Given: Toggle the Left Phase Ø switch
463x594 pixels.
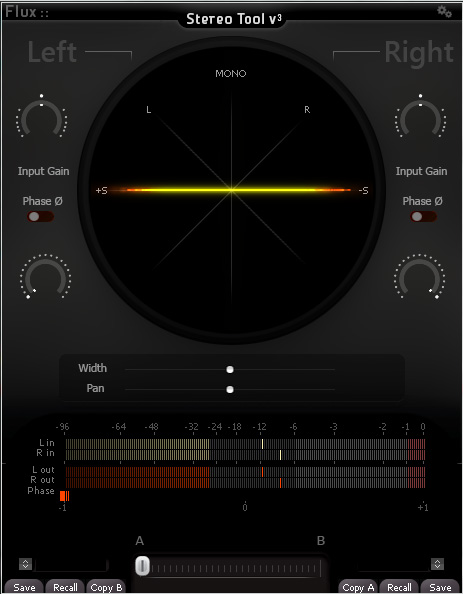Looking at the screenshot, I should pos(40,216).
